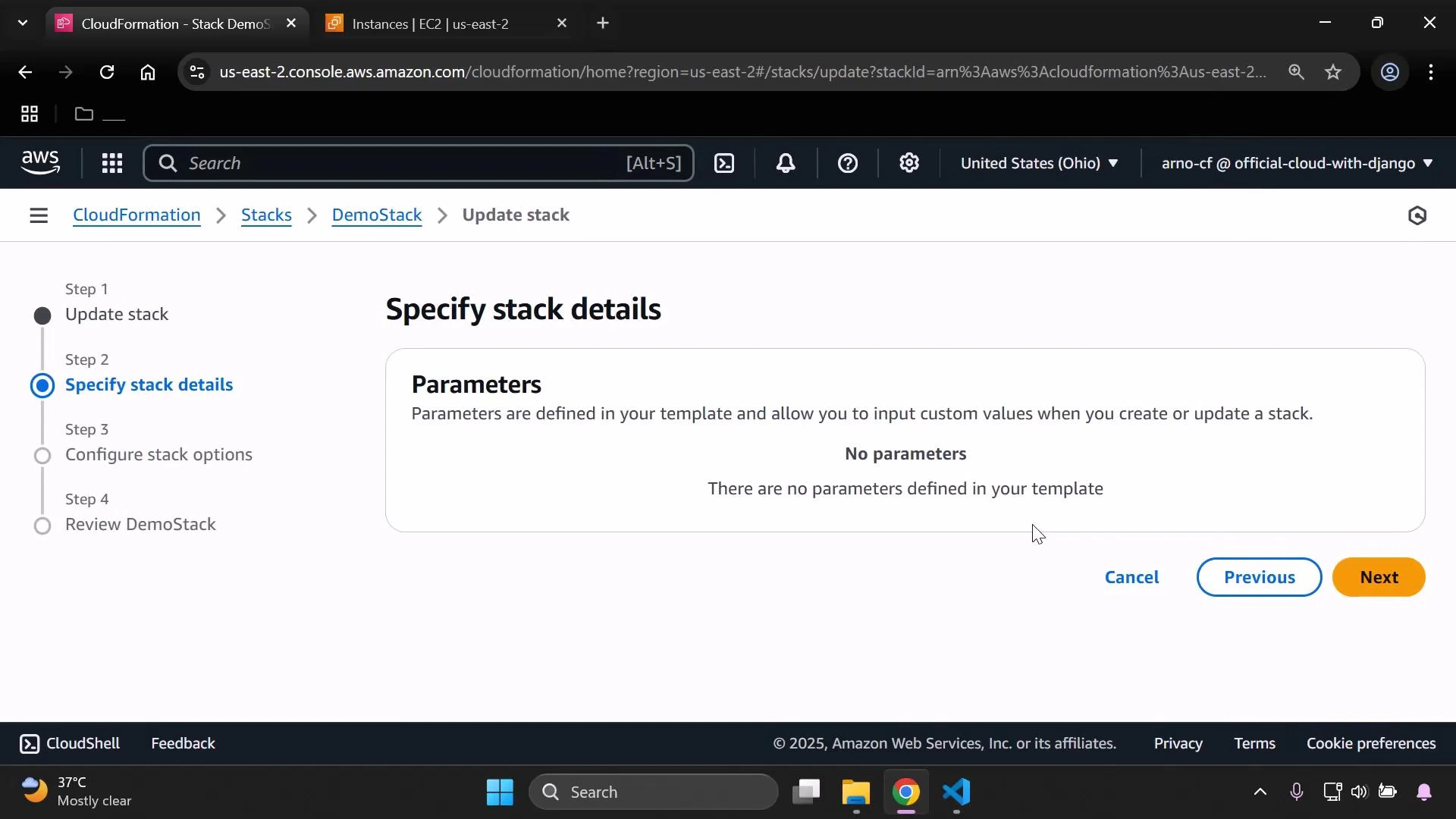1456x819 pixels.
Task: Close the EC2 Instances browser tab
Action: click(x=562, y=24)
